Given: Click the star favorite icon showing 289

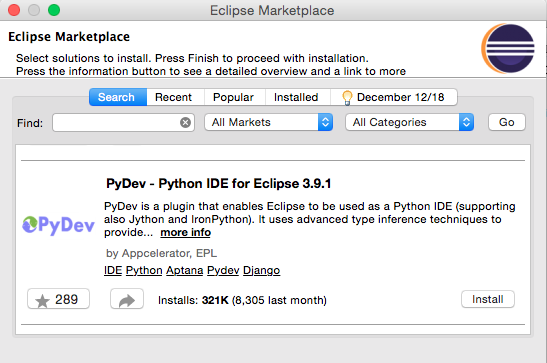Looking at the screenshot, I should [58, 299].
